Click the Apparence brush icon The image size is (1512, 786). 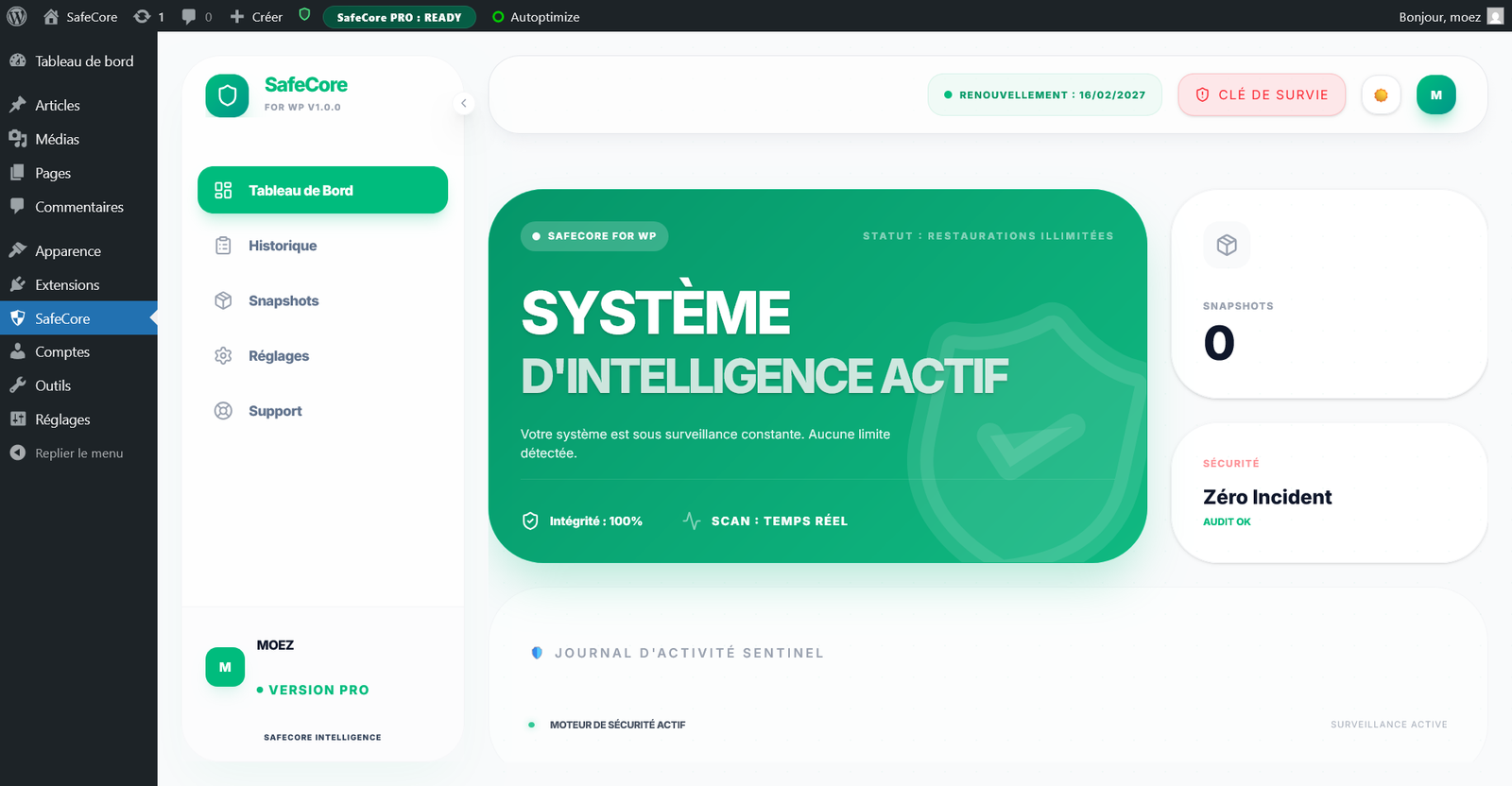pyautogui.click(x=17, y=250)
